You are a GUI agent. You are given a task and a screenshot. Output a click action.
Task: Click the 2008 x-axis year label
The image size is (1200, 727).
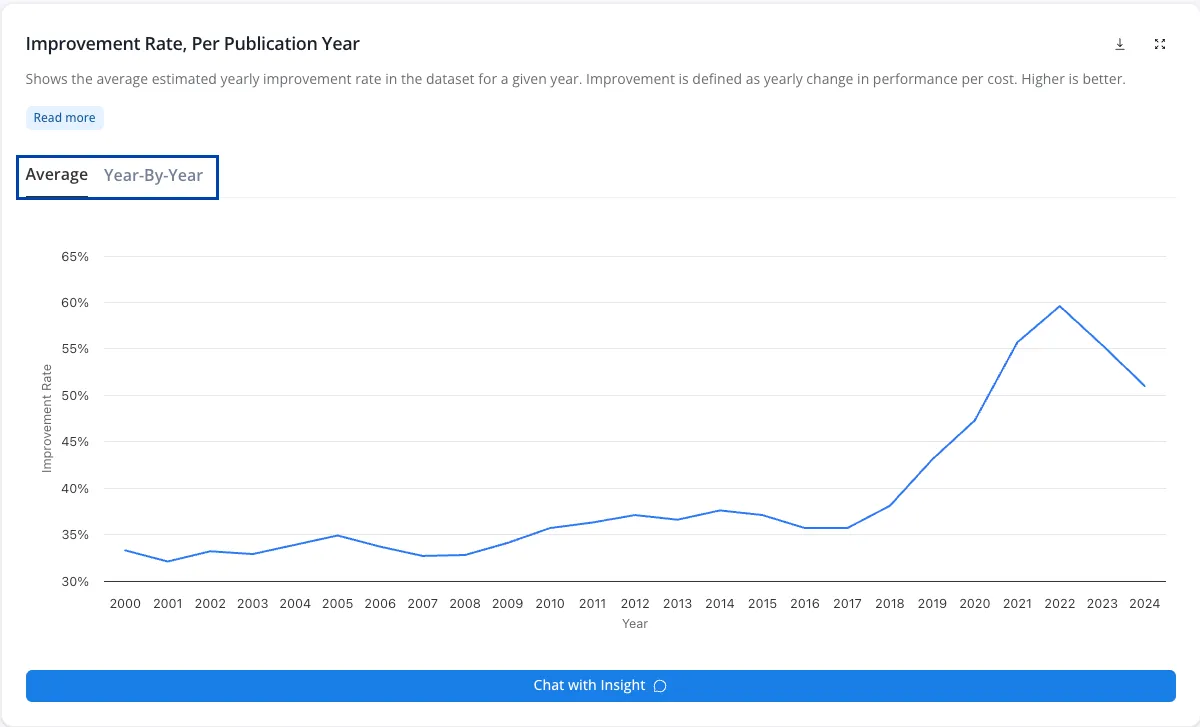point(465,604)
